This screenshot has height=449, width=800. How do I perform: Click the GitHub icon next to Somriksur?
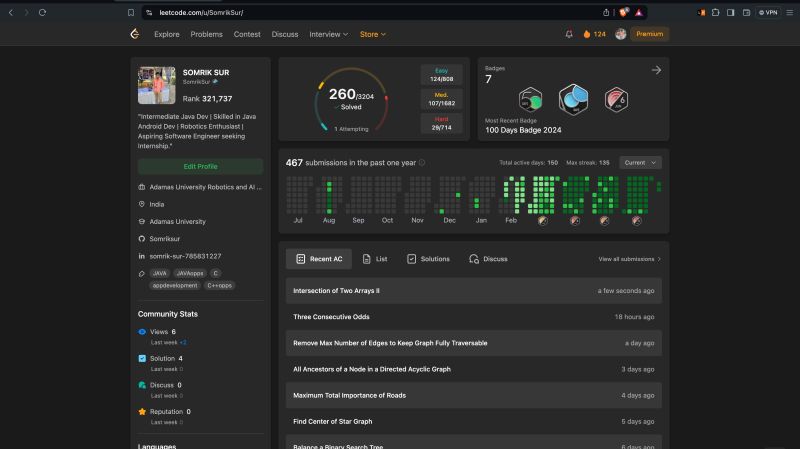[x=142, y=239]
